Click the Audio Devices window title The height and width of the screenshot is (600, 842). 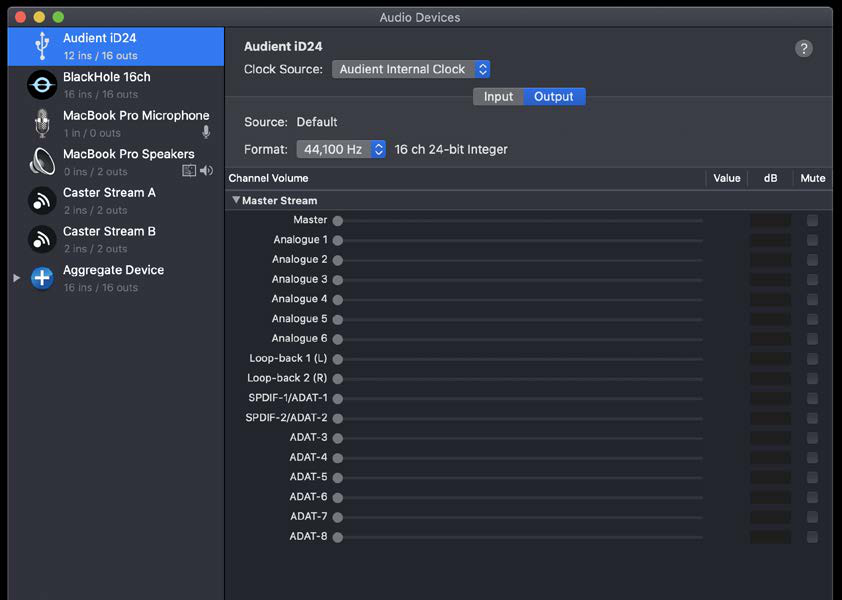(419, 18)
